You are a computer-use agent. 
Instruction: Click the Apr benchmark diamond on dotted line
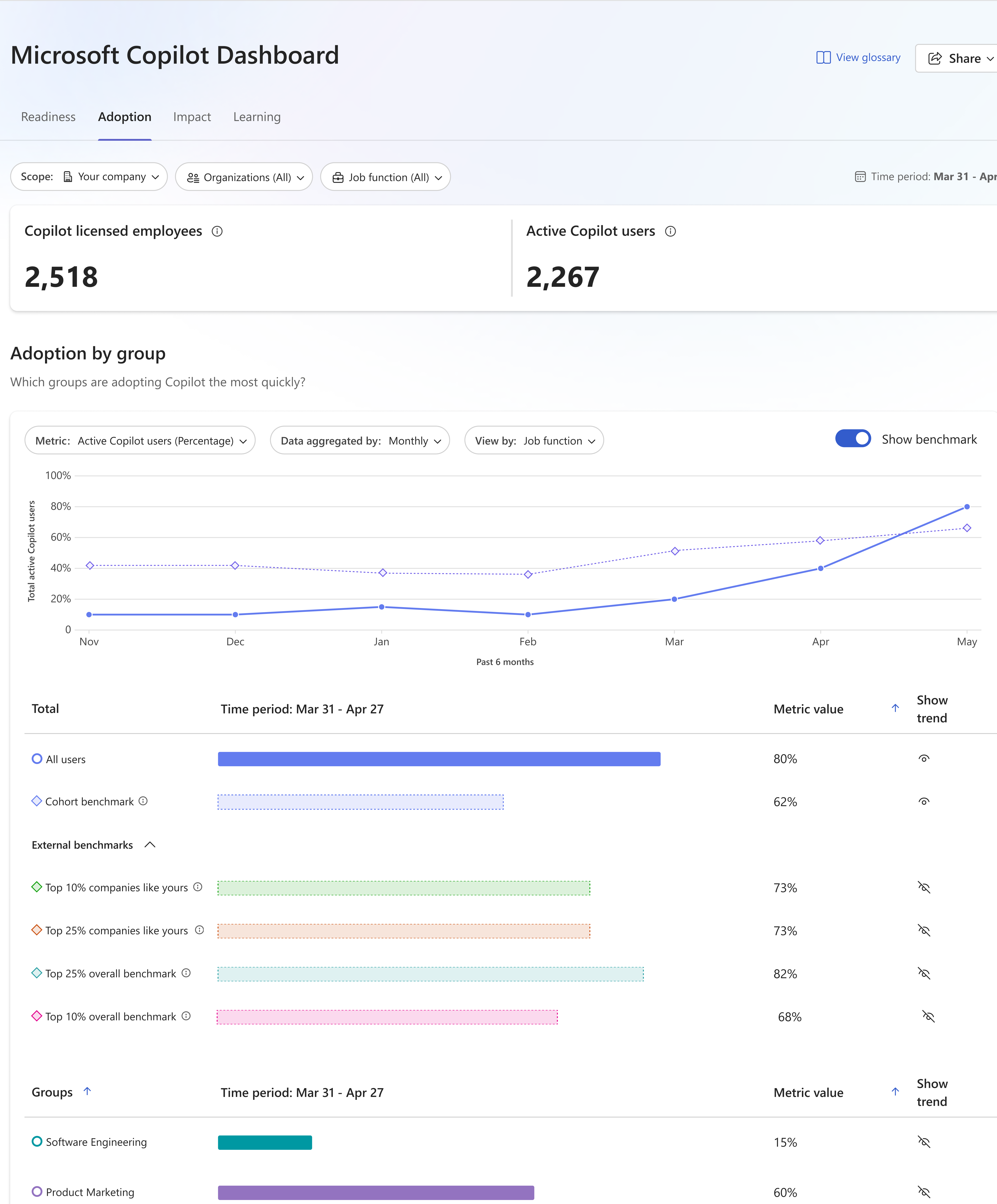point(820,540)
